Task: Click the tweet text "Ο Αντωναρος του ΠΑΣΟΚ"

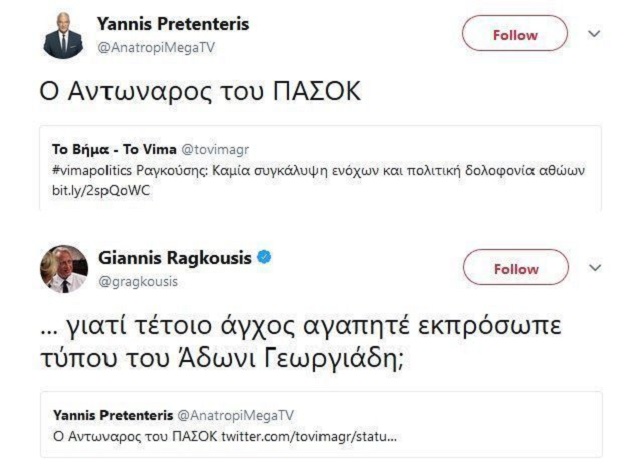Action: pos(198,91)
